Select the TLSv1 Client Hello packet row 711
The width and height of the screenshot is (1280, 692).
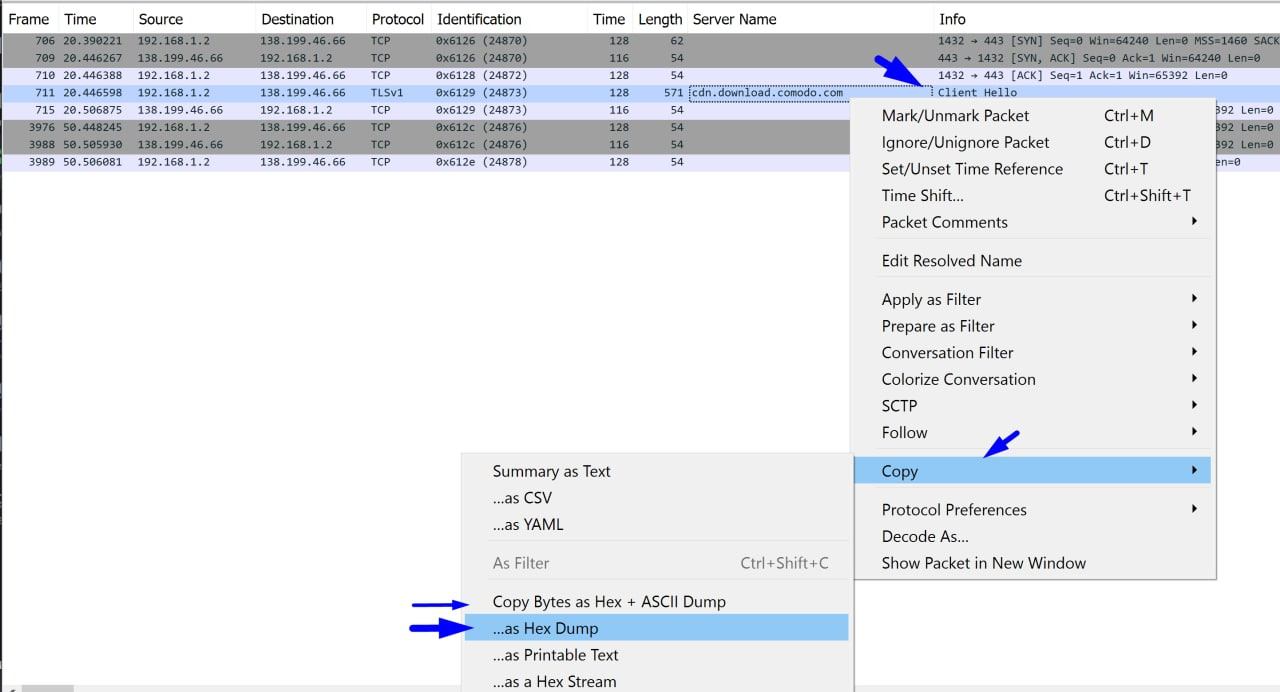tap(400, 92)
